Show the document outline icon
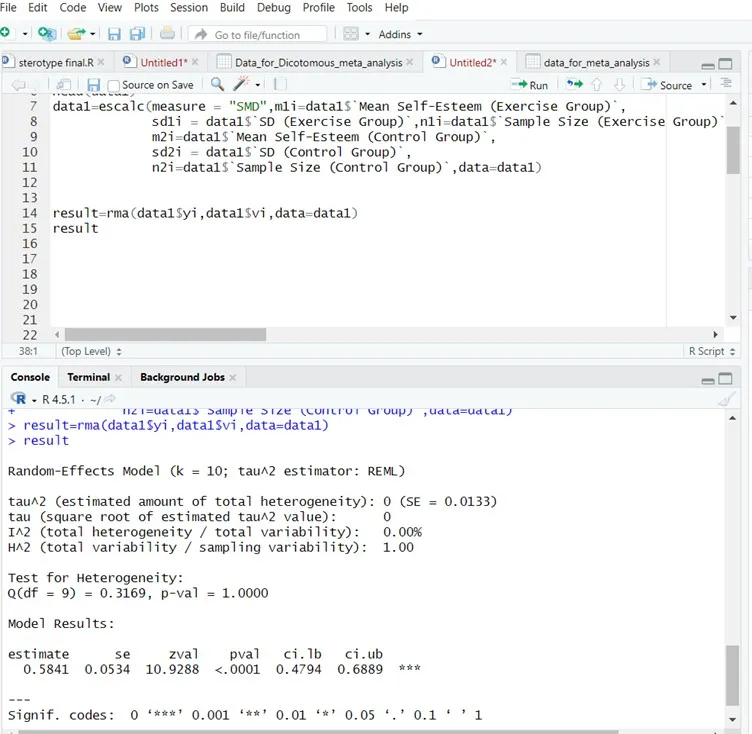Viewport: 752px width, 734px height. 726,83
